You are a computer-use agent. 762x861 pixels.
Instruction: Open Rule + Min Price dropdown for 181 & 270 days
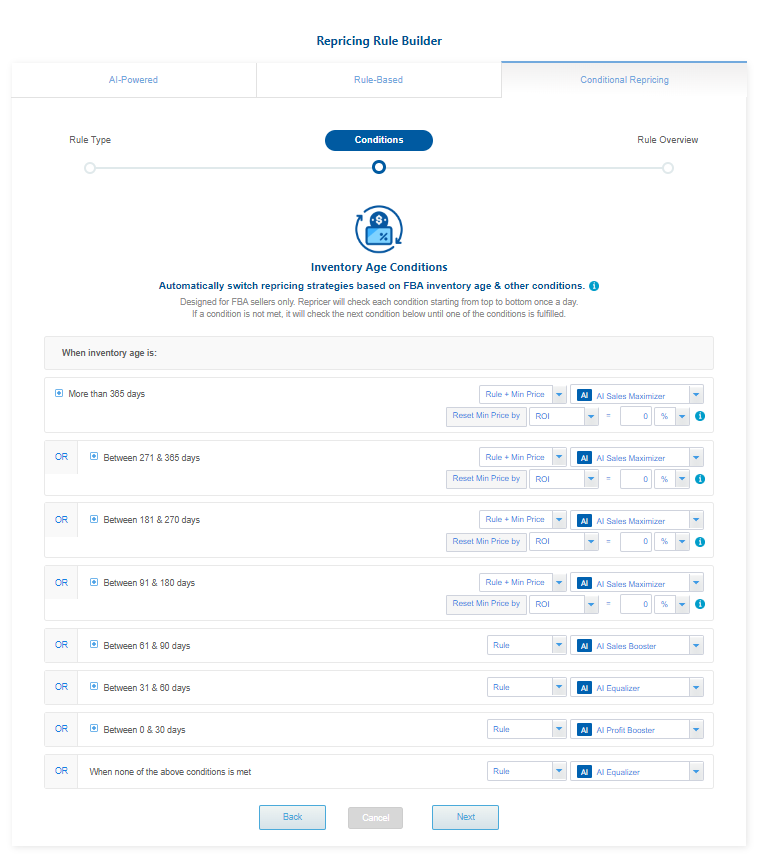pos(522,519)
